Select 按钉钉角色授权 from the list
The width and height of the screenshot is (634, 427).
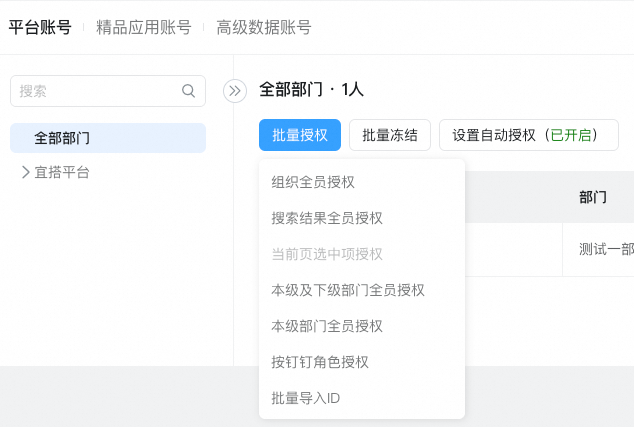tap(320, 362)
